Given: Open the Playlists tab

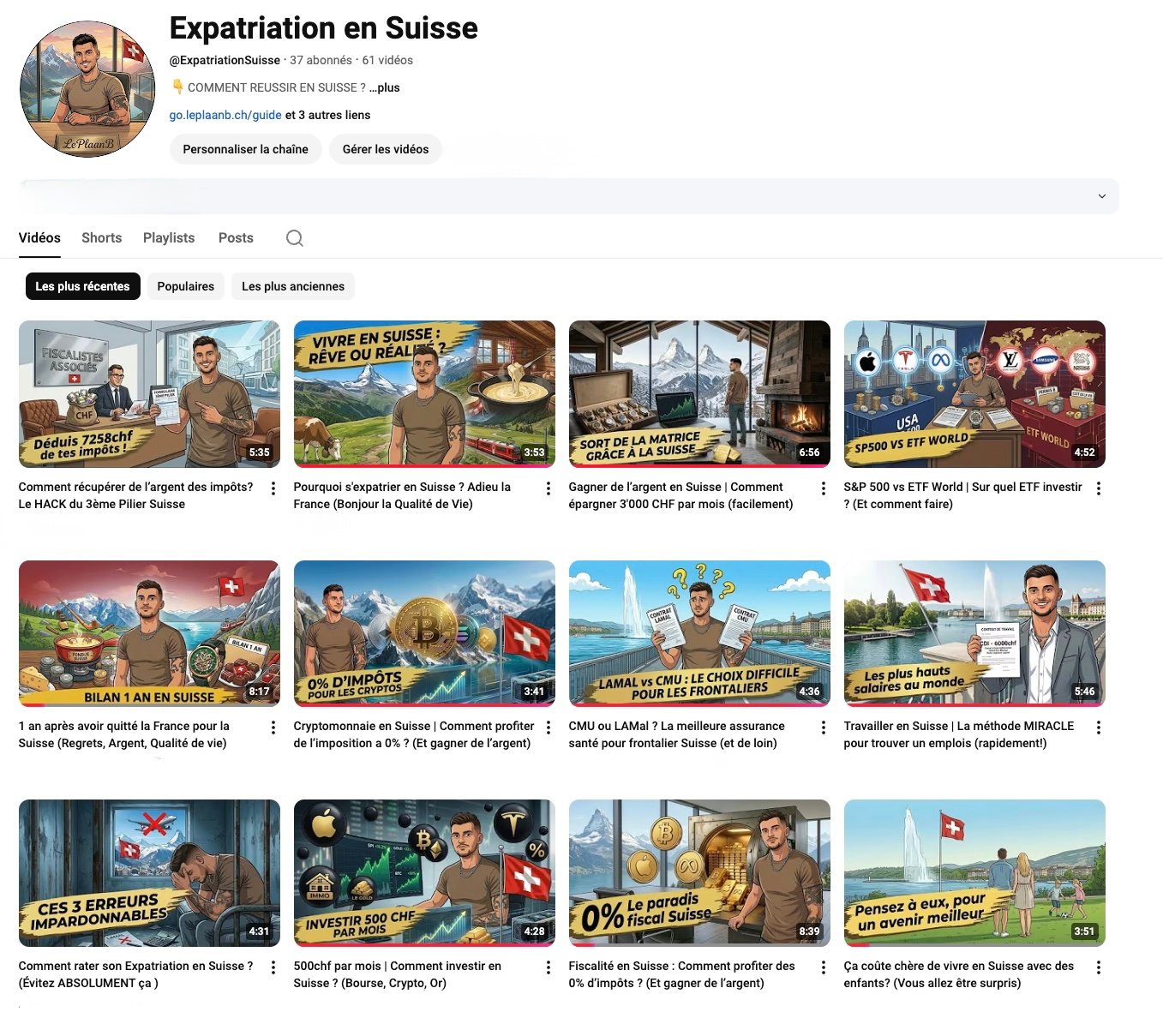Looking at the screenshot, I should [x=169, y=238].
